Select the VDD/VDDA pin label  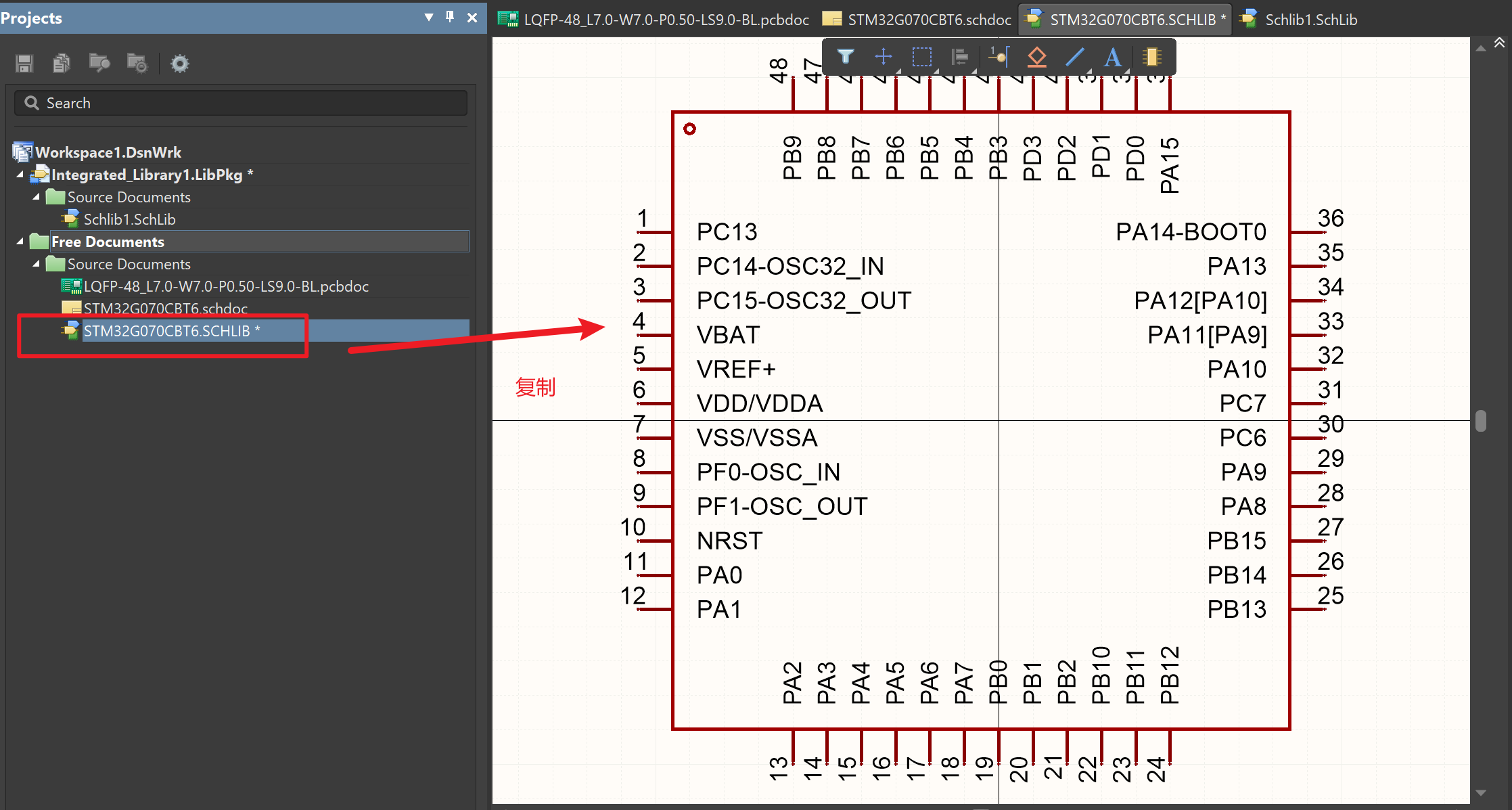coord(760,404)
